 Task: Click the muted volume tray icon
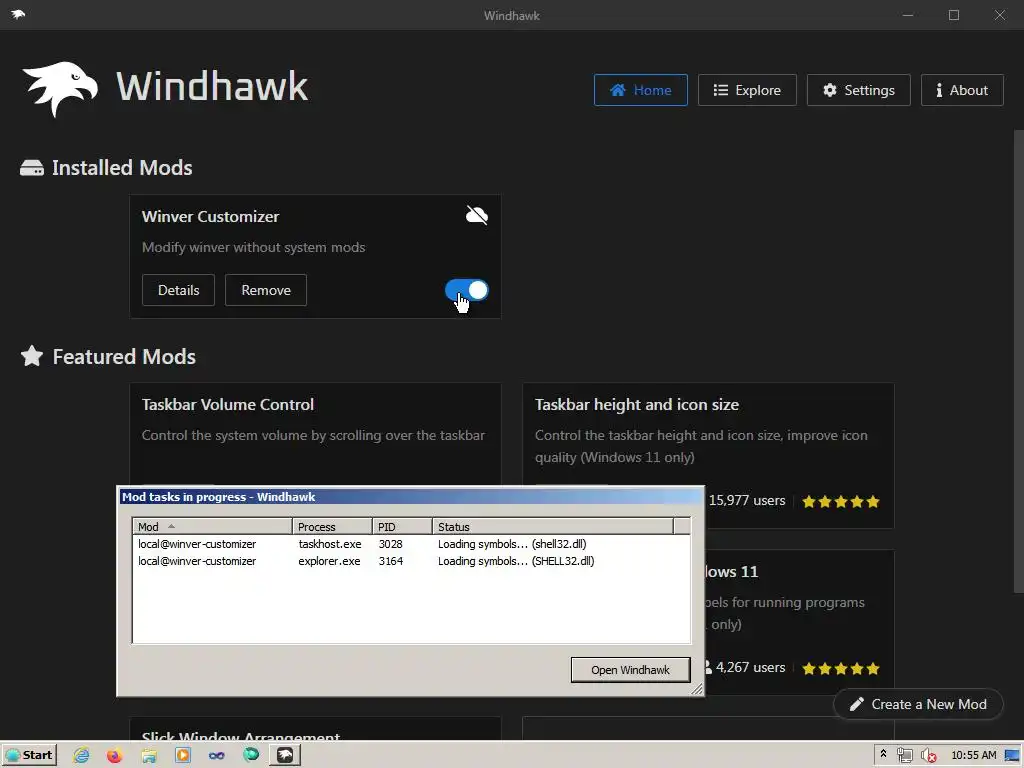[x=929, y=756]
